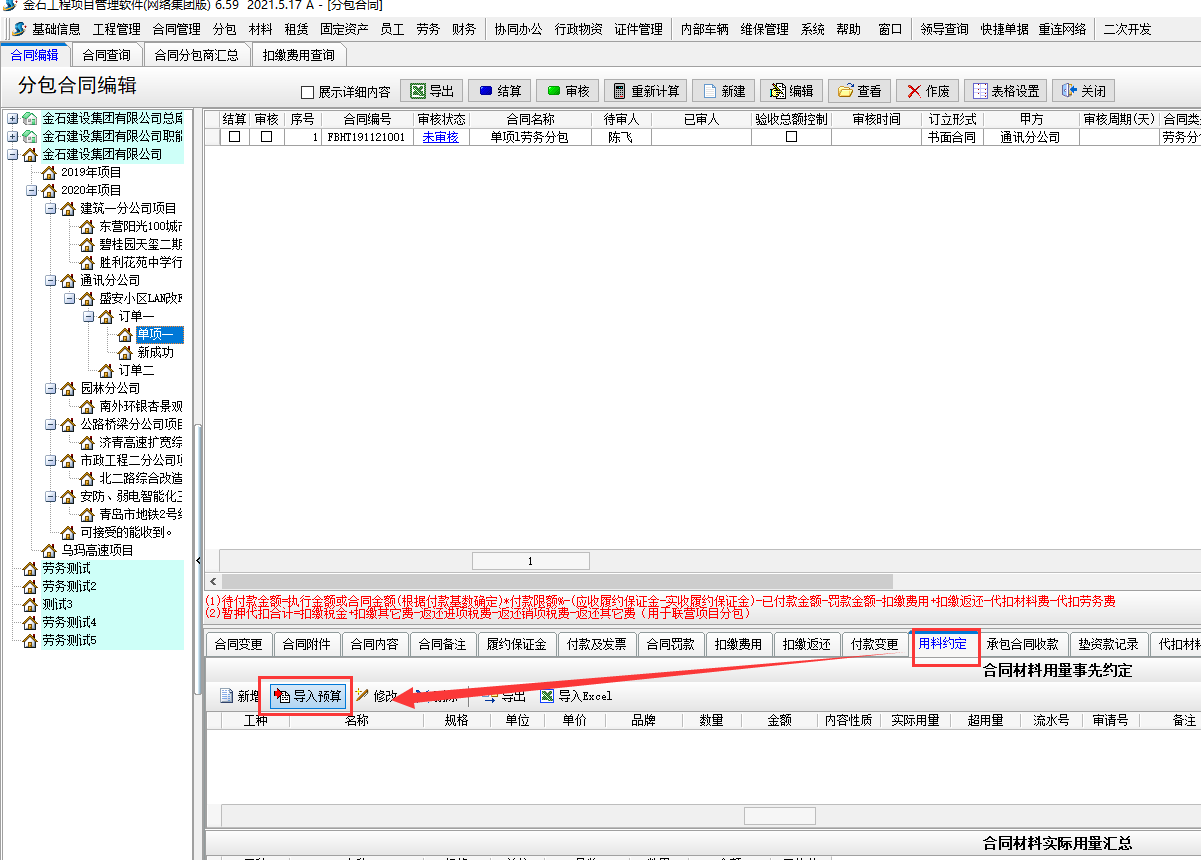The image size is (1201, 860).
Task: Switch to the 合同分包商汇总 tab
Action: [197, 55]
